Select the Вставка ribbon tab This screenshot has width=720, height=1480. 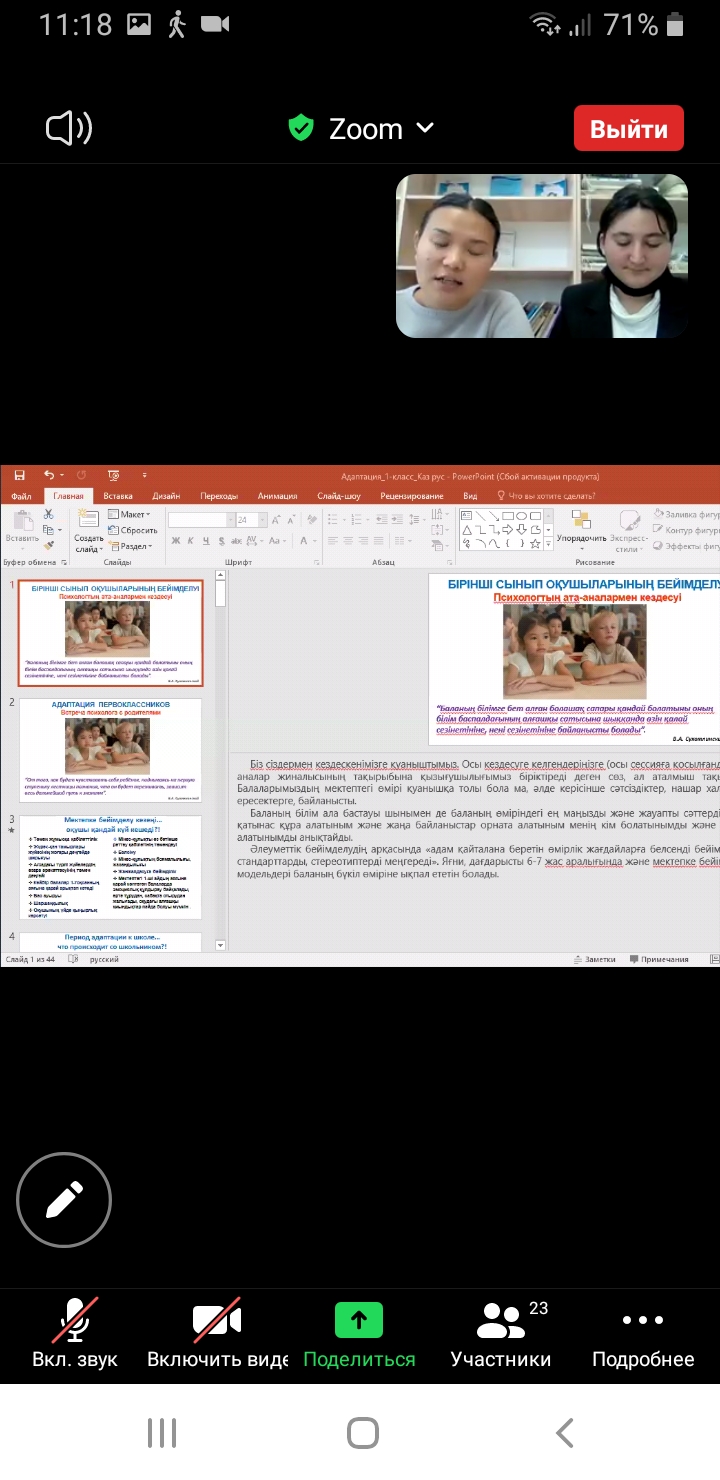coord(117,496)
